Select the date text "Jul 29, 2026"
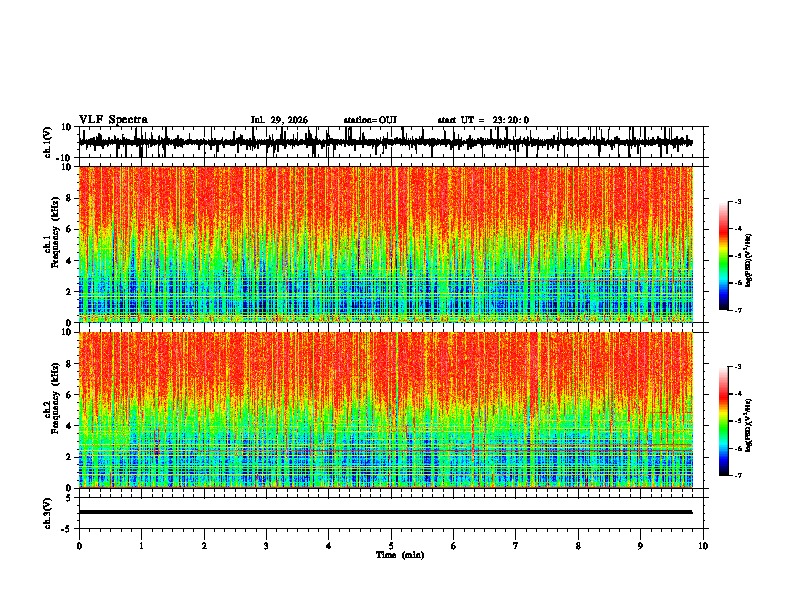The image size is (792, 612). click(x=279, y=120)
